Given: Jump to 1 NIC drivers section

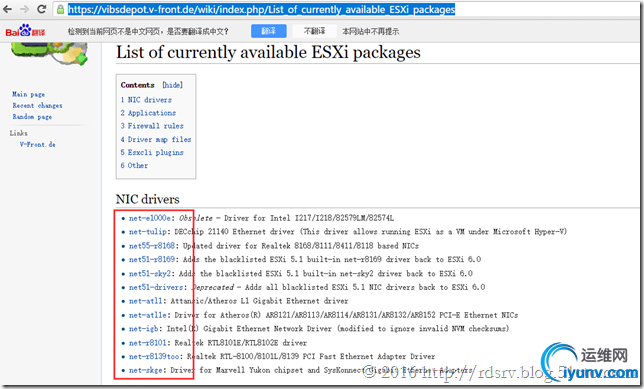Looking at the screenshot, I should pyautogui.click(x=146, y=100).
